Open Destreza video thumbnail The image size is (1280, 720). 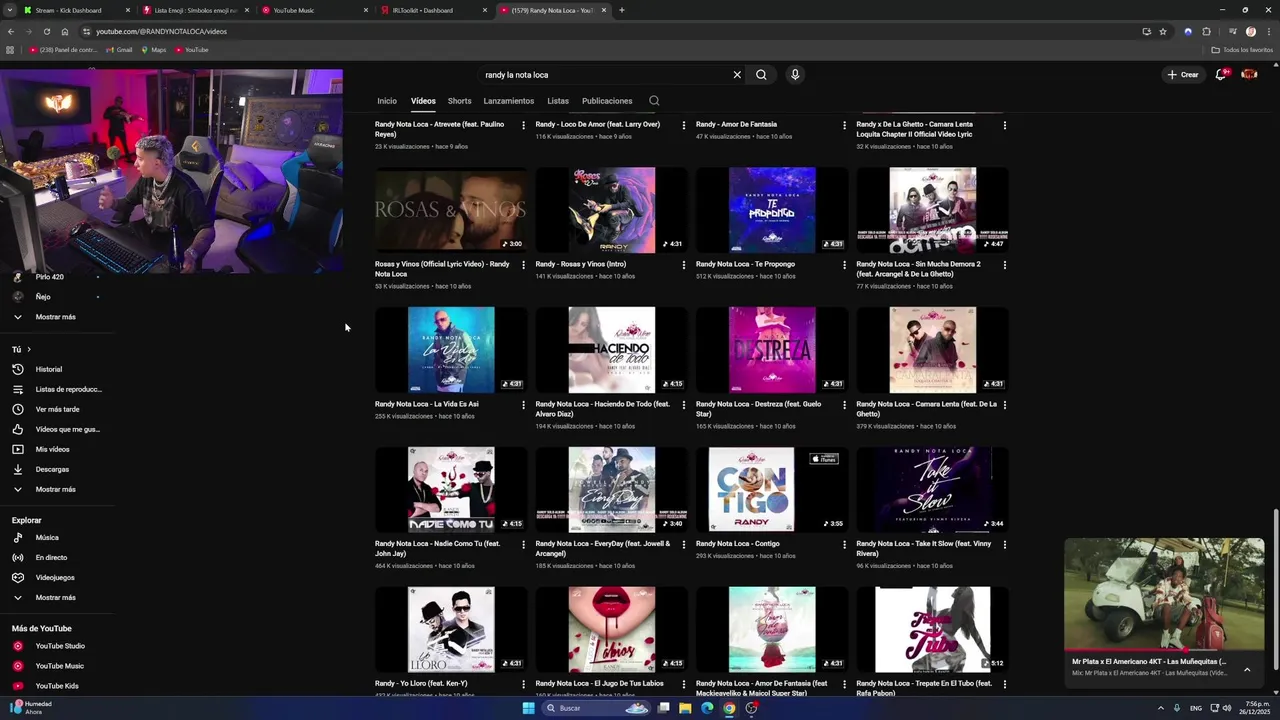(772, 350)
